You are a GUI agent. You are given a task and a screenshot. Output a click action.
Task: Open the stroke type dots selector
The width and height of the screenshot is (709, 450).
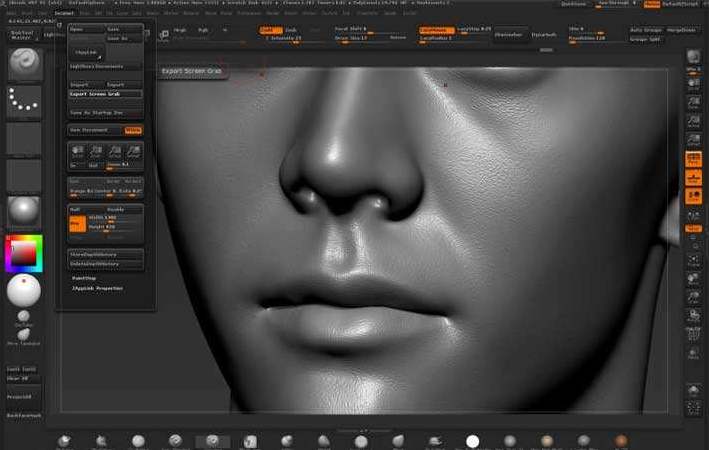pyautogui.click(x=24, y=100)
